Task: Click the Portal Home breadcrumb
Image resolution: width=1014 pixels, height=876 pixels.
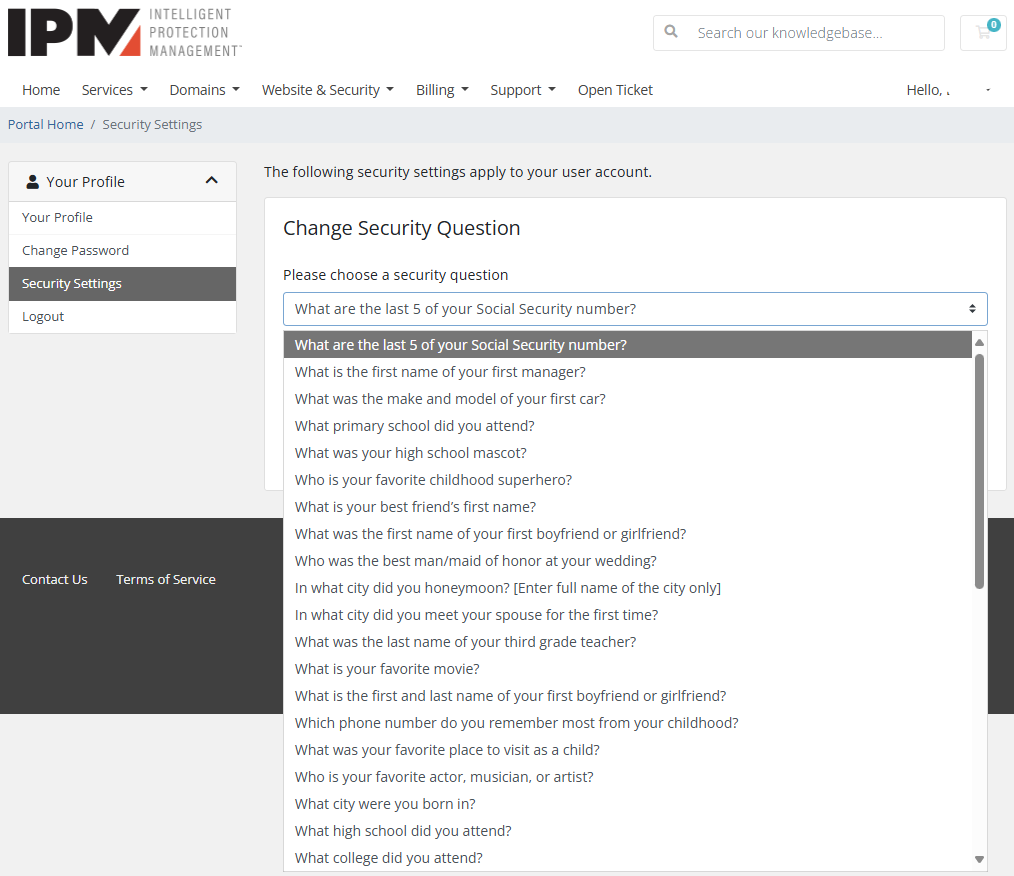Action: [x=45, y=125]
